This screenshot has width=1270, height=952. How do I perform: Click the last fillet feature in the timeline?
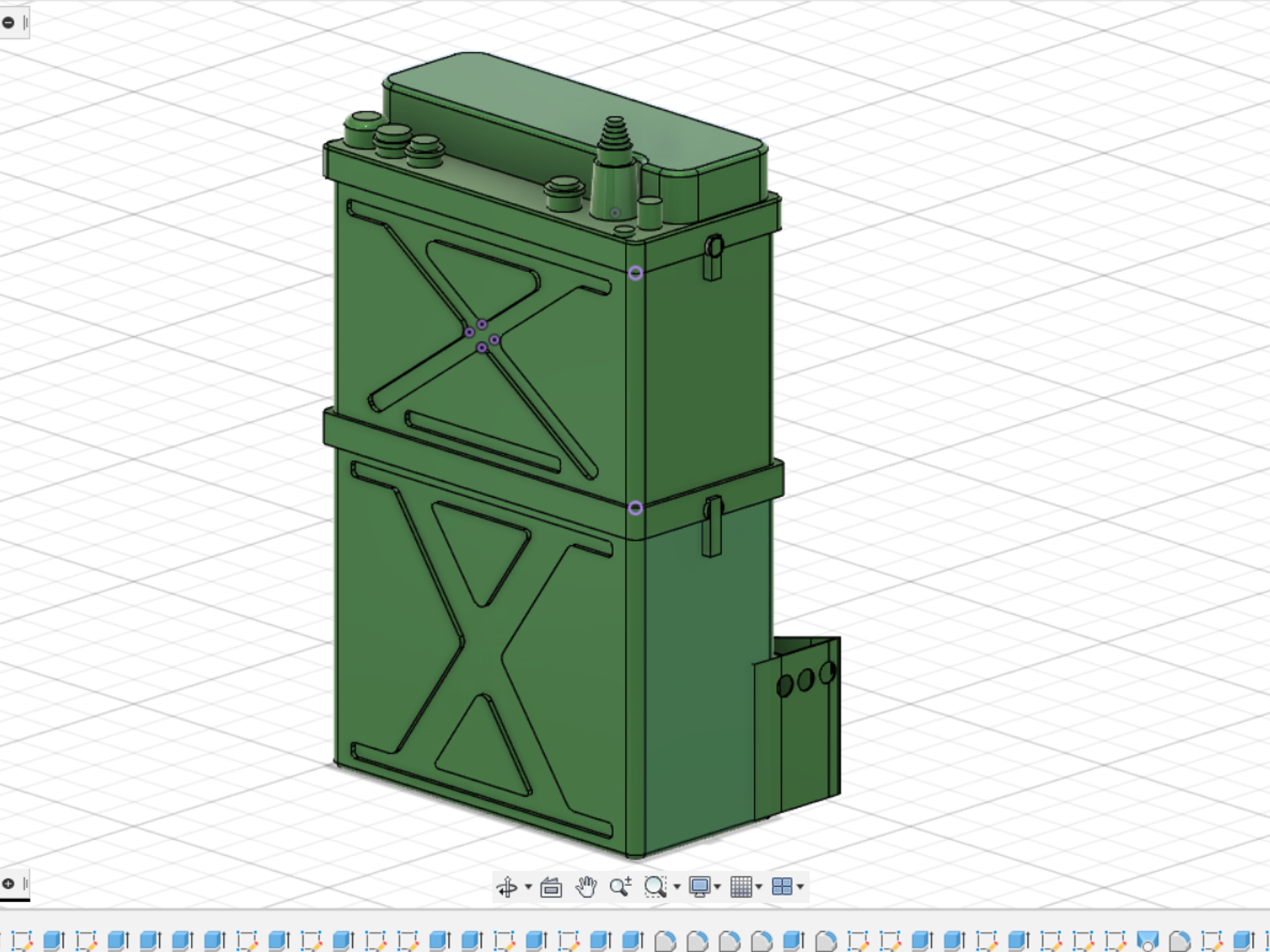coord(1181,939)
